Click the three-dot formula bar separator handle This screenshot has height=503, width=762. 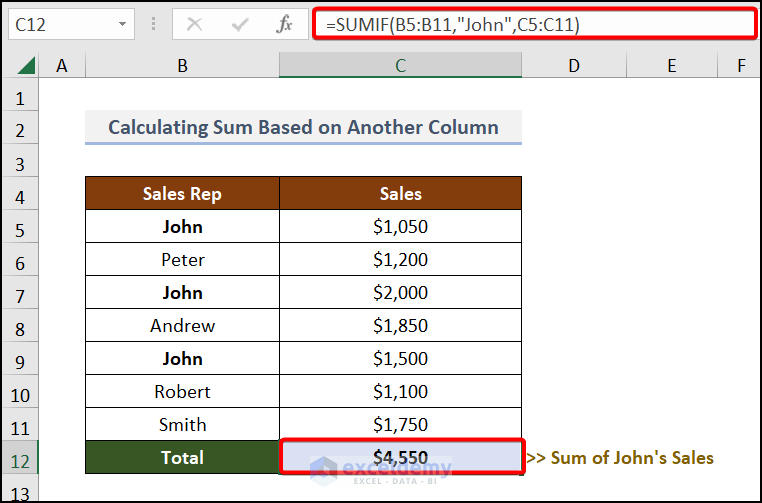point(153,24)
